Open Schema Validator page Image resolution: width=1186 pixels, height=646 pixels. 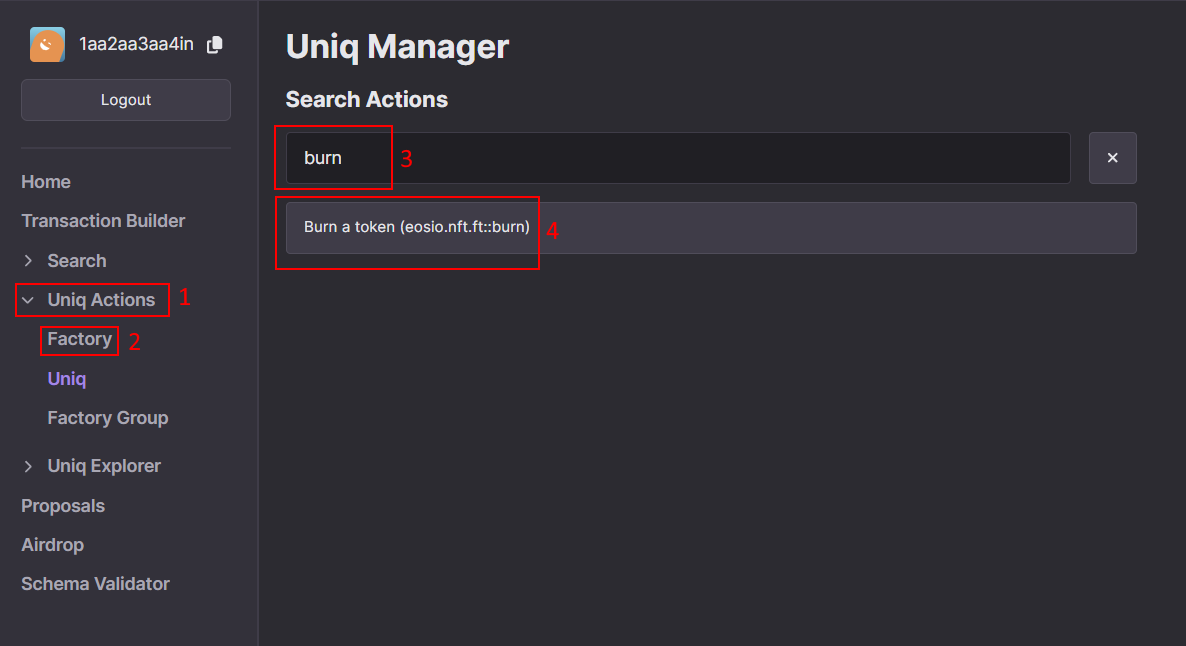click(x=95, y=584)
